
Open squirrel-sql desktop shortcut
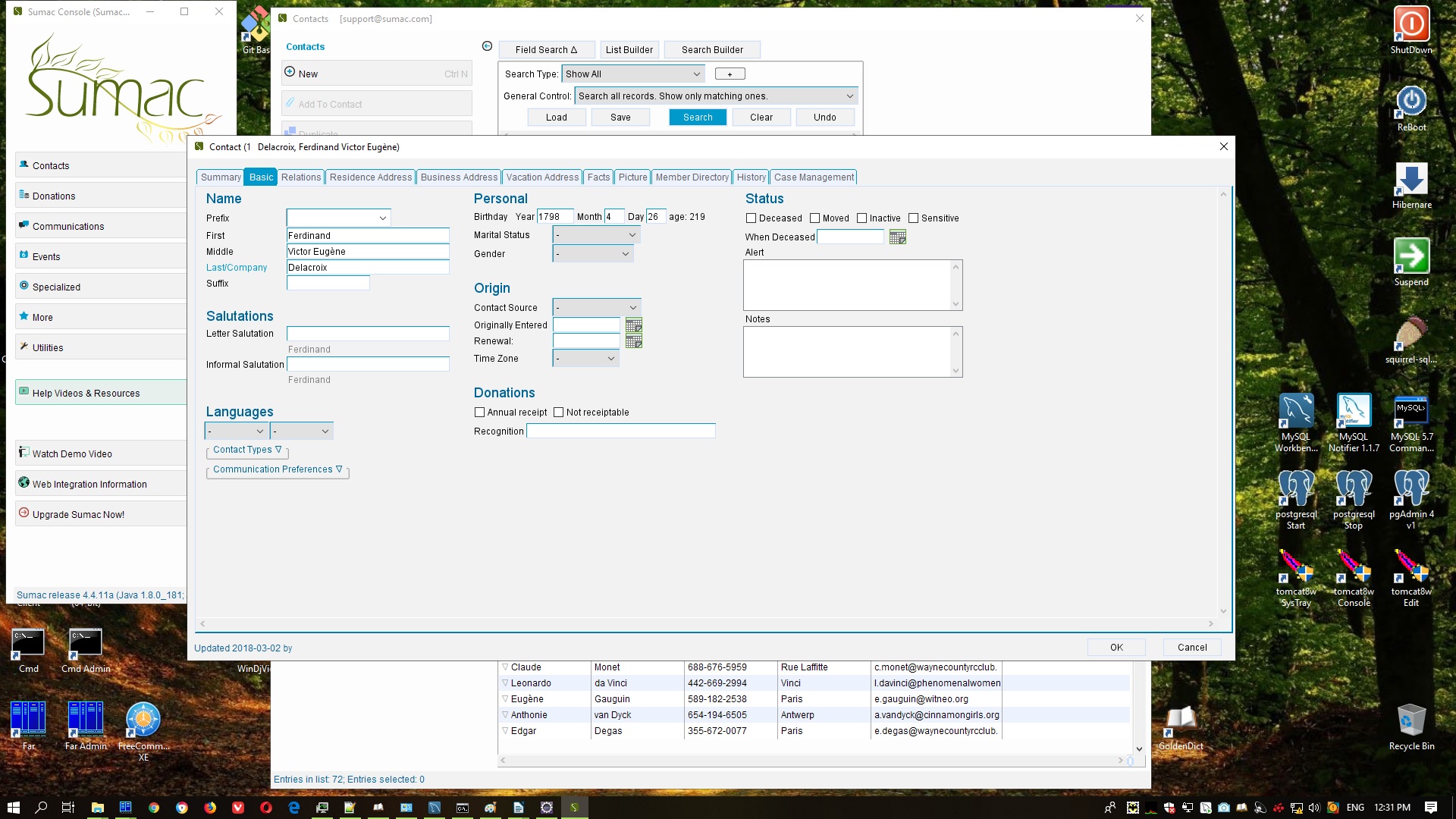[1411, 340]
